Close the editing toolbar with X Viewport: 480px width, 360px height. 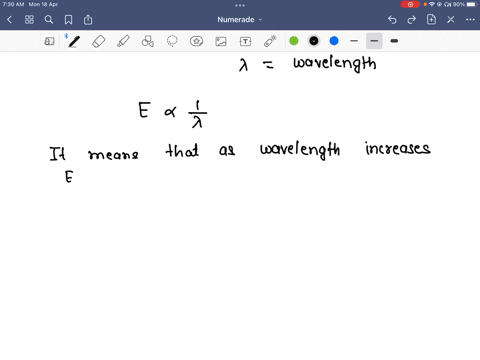(x=451, y=20)
